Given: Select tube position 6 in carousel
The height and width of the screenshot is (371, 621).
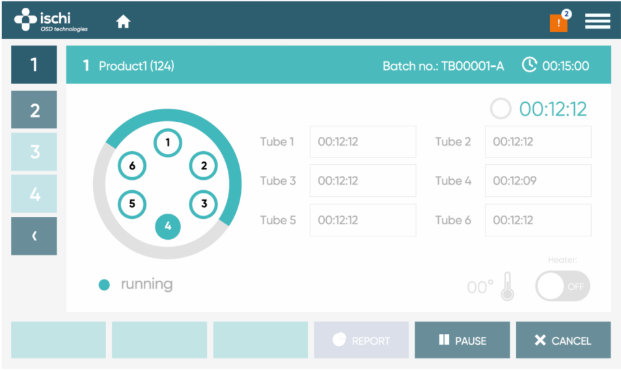Looking at the screenshot, I should [132, 166].
